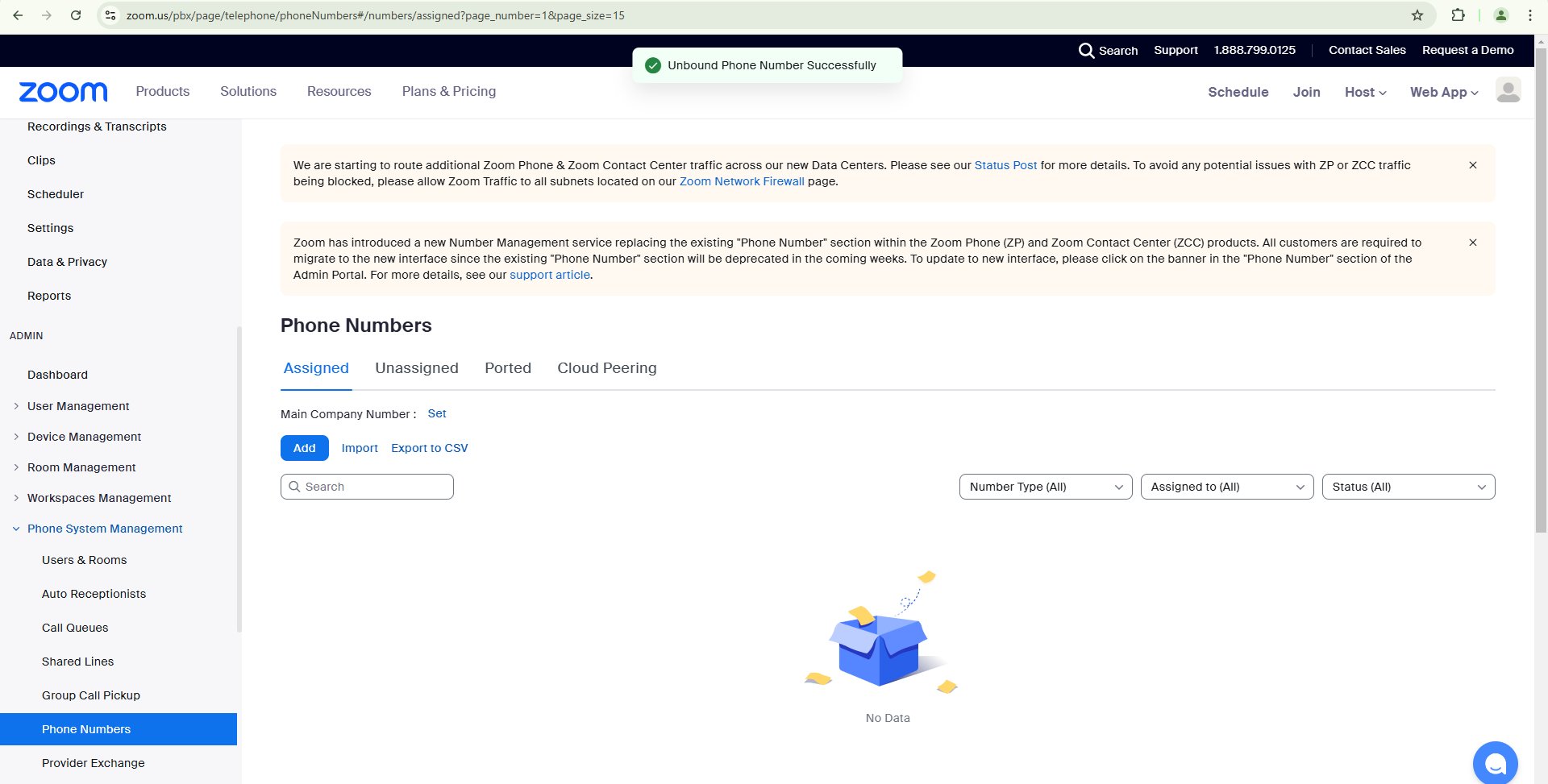Open the Host dropdown menu

point(1365,92)
